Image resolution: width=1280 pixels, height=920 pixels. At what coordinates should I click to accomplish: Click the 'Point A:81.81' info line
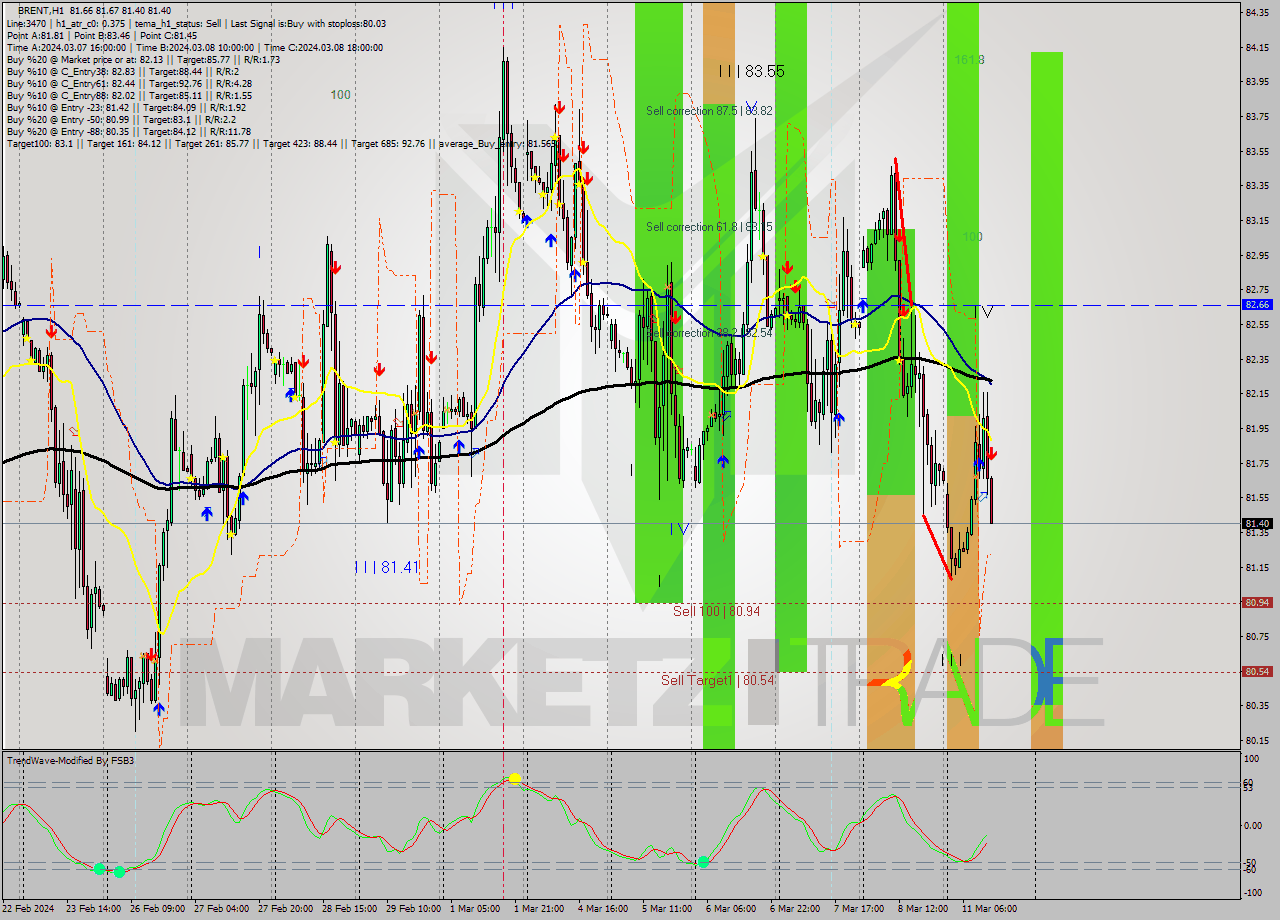[x=101, y=35]
